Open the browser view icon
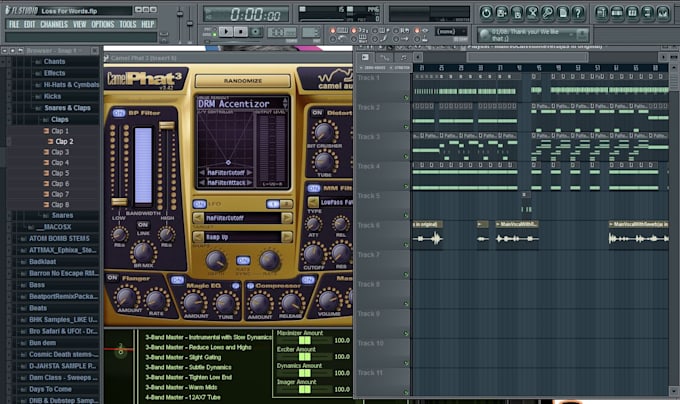 (647, 13)
